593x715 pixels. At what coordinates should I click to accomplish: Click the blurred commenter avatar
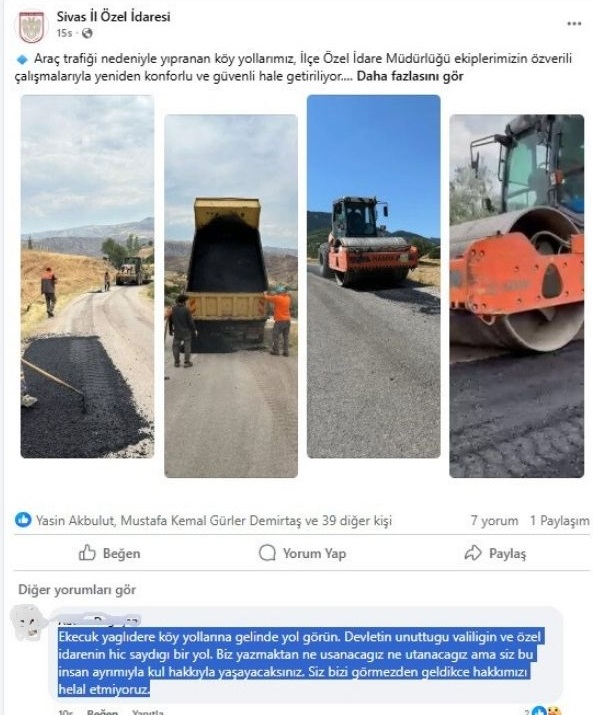tap(28, 622)
